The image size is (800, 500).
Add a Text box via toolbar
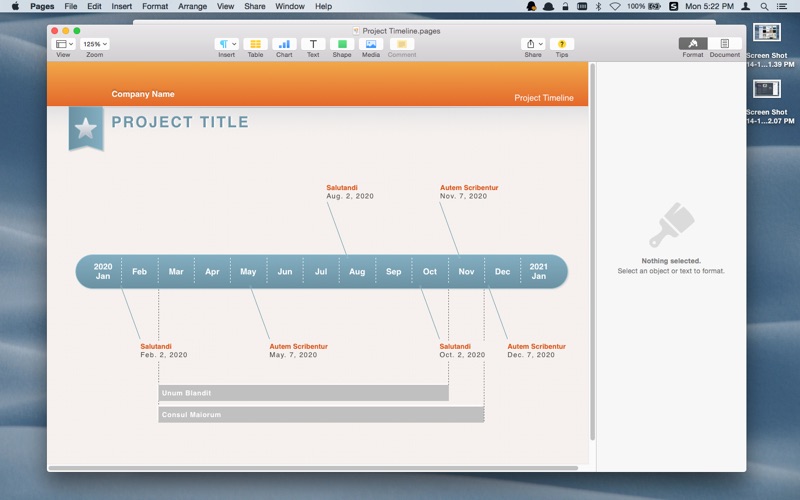point(313,44)
